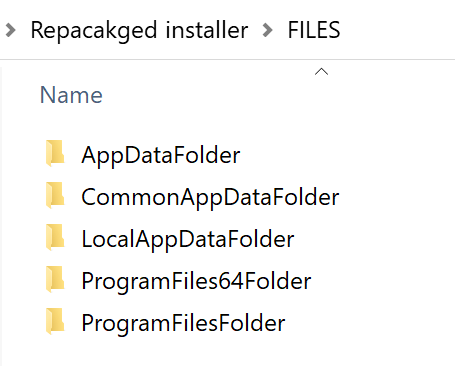Select the ProgramFiles64Folder folder icon
The height and width of the screenshot is (366, 455).
(x=55, y=279)
